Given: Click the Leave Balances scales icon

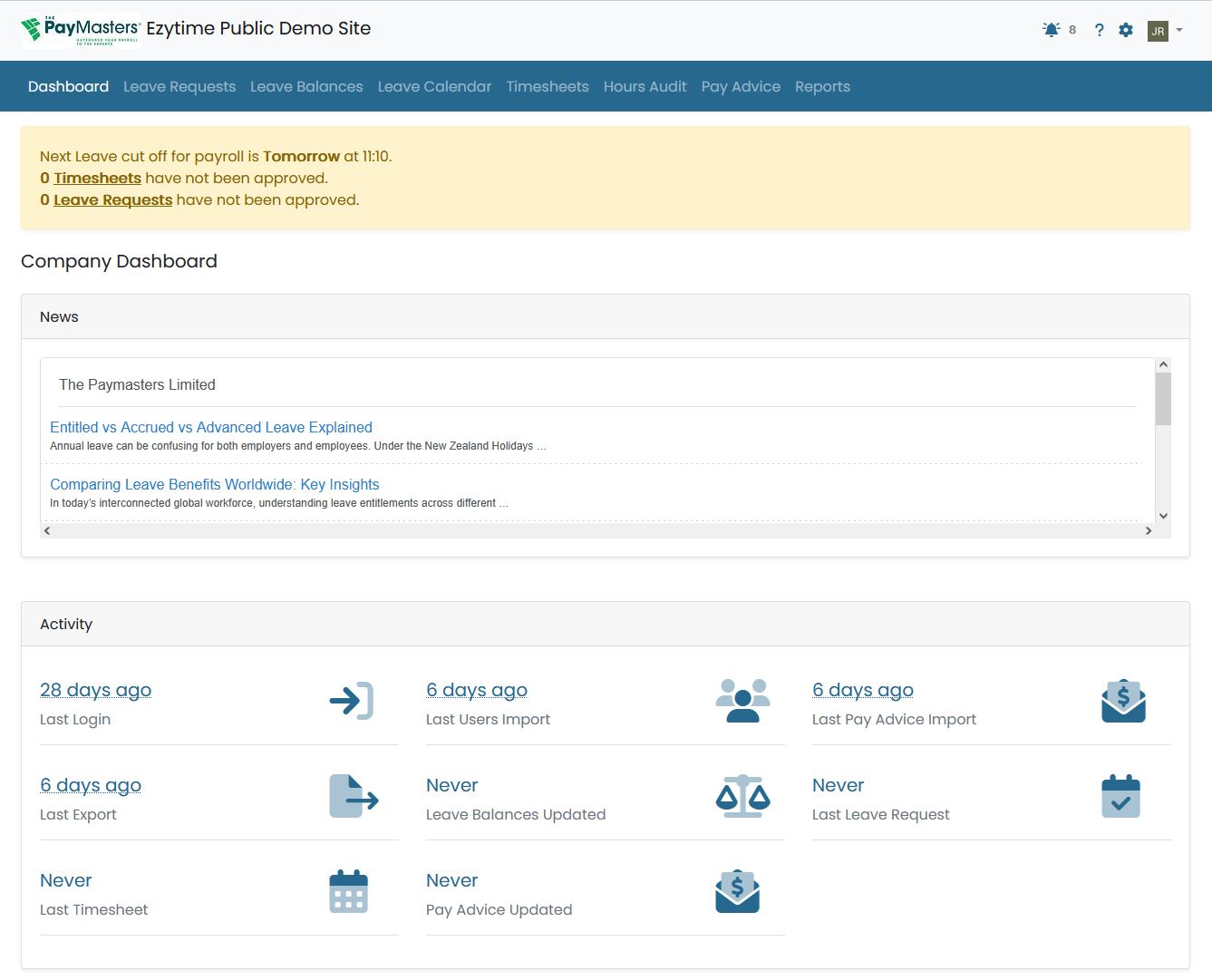Looking at the screenshot, I should coord(742,796).
